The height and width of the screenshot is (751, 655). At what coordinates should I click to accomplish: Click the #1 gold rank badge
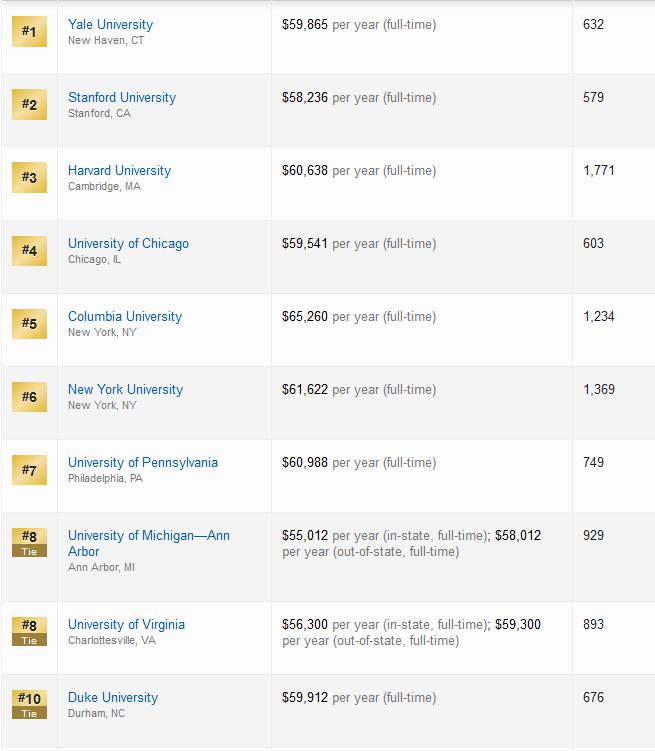(29, 32)
